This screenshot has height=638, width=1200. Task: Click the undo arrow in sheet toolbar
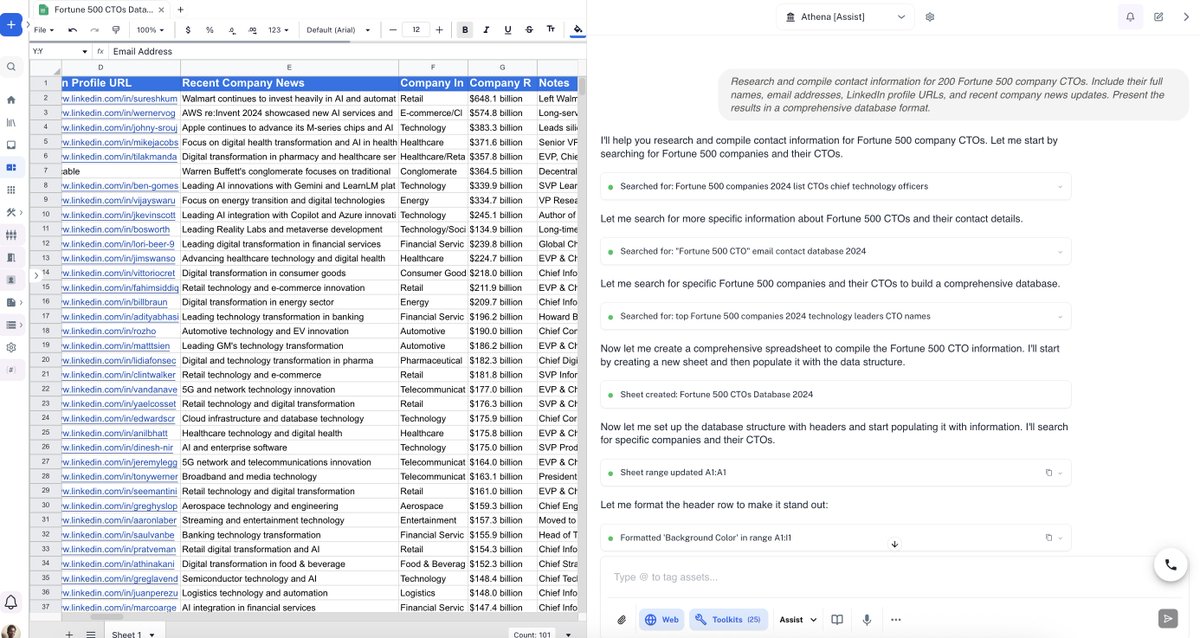[x=73, y=30]
